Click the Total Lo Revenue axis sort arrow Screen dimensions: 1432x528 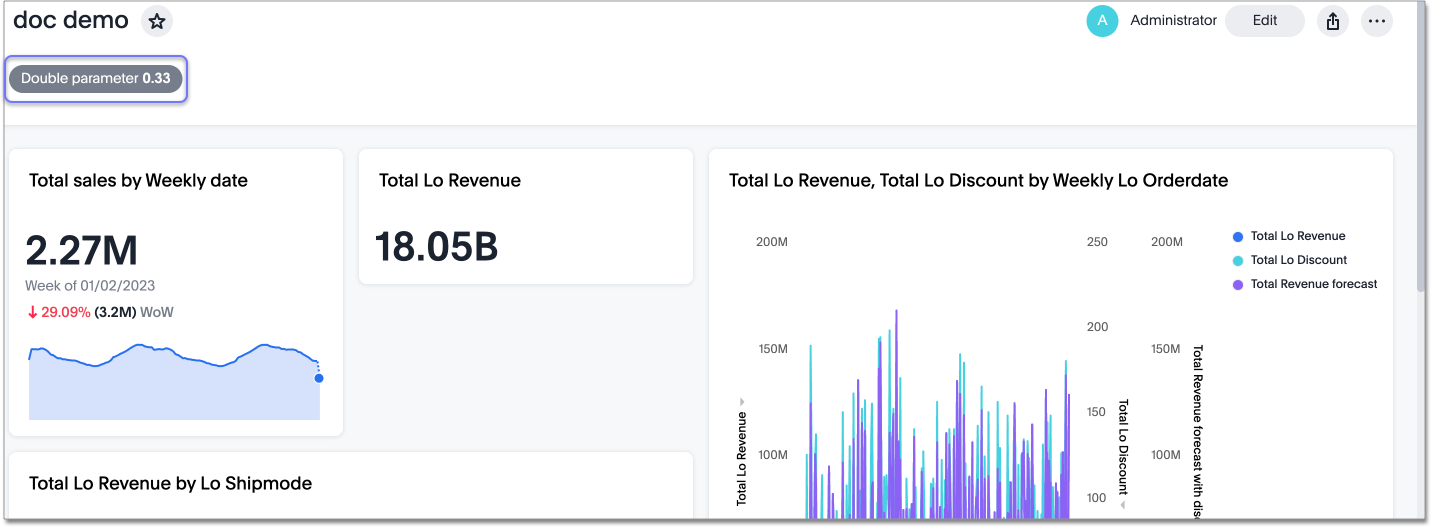tap(742, 400)
